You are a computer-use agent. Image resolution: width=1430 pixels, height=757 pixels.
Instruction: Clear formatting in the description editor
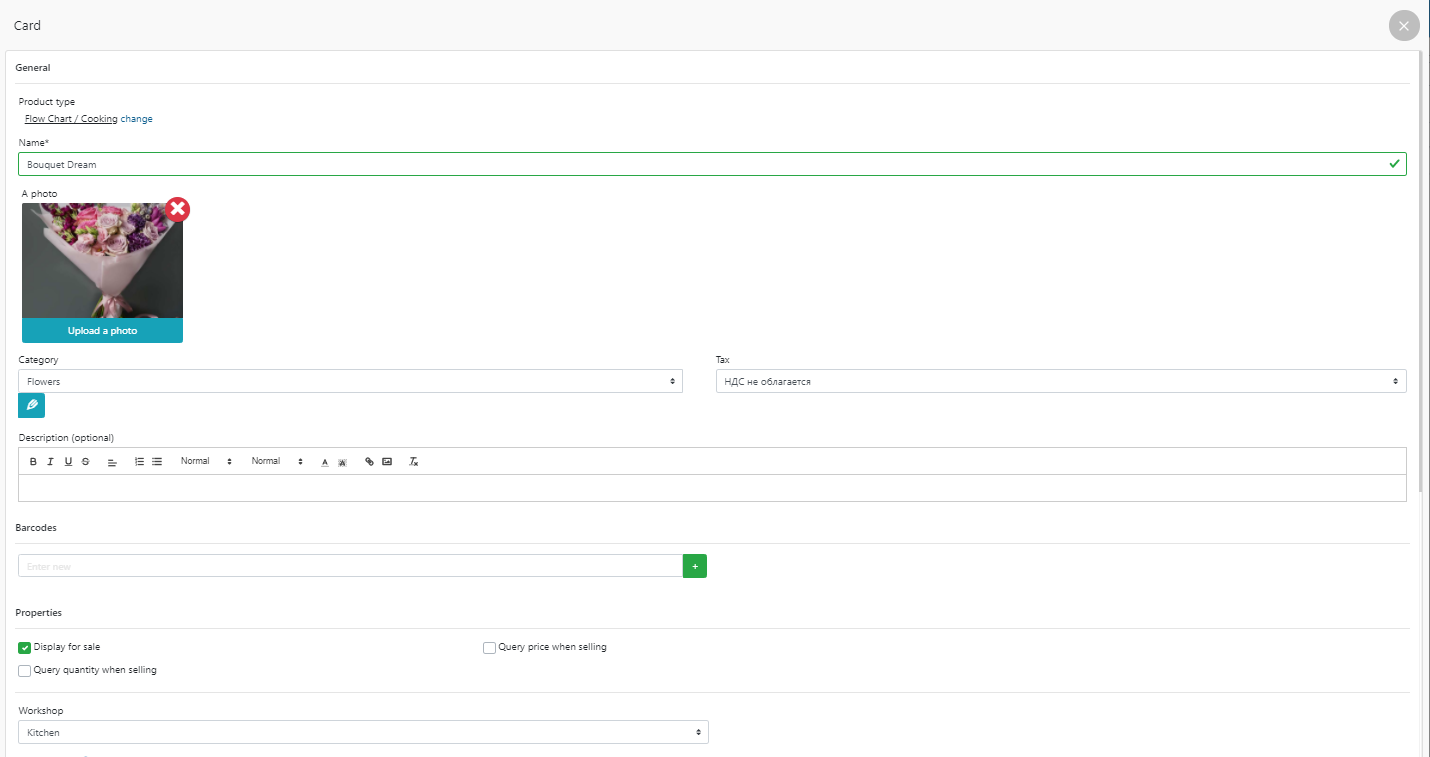413,462
